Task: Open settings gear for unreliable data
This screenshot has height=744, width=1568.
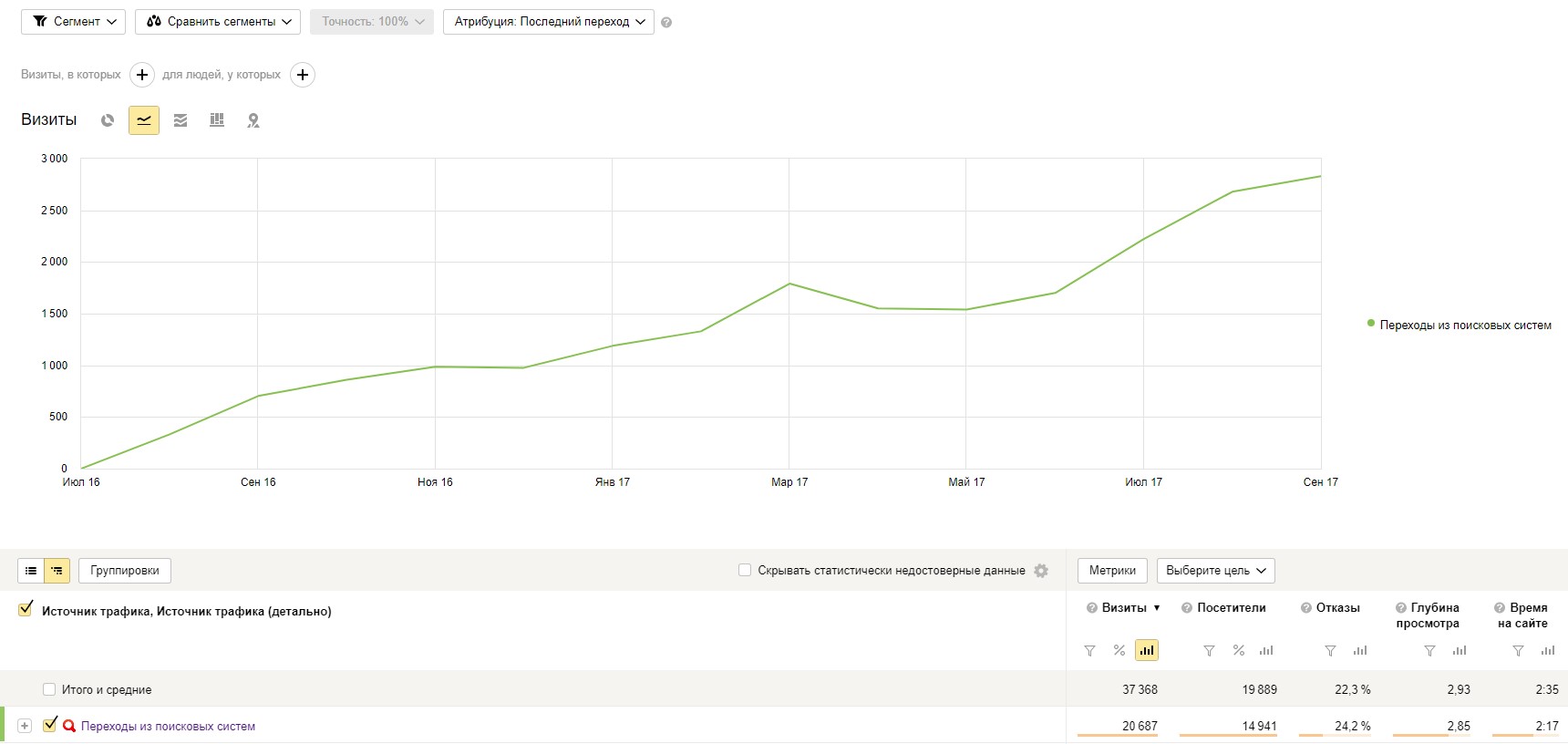Action: point(1041,571)
